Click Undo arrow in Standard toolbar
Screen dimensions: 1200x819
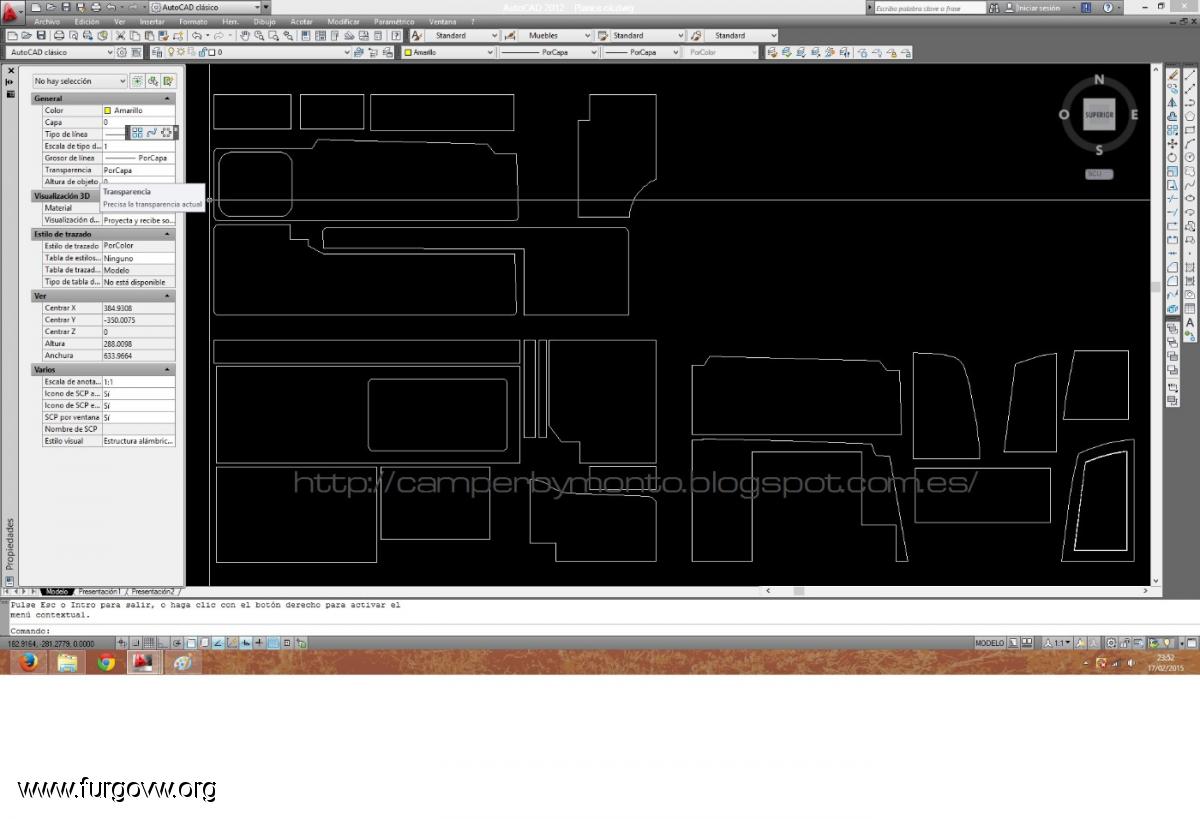pos(197,35)
